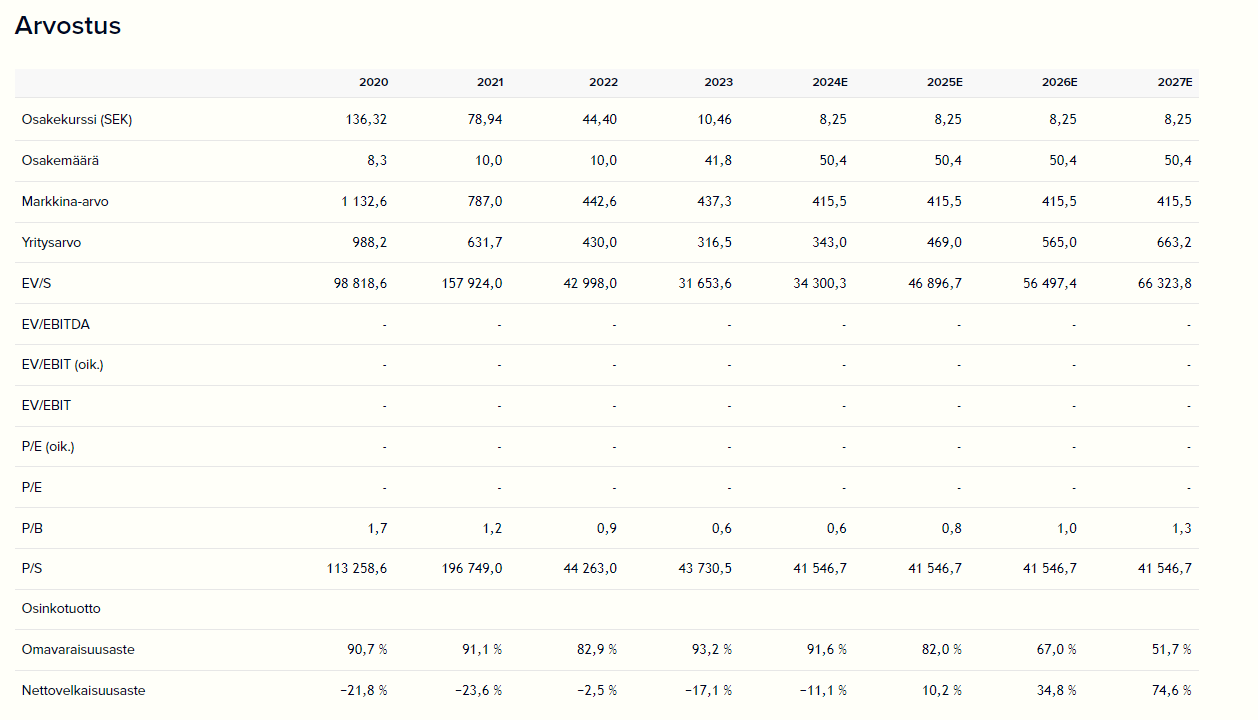Click the Arvostus heading
1258x720 pixels.
68,26
